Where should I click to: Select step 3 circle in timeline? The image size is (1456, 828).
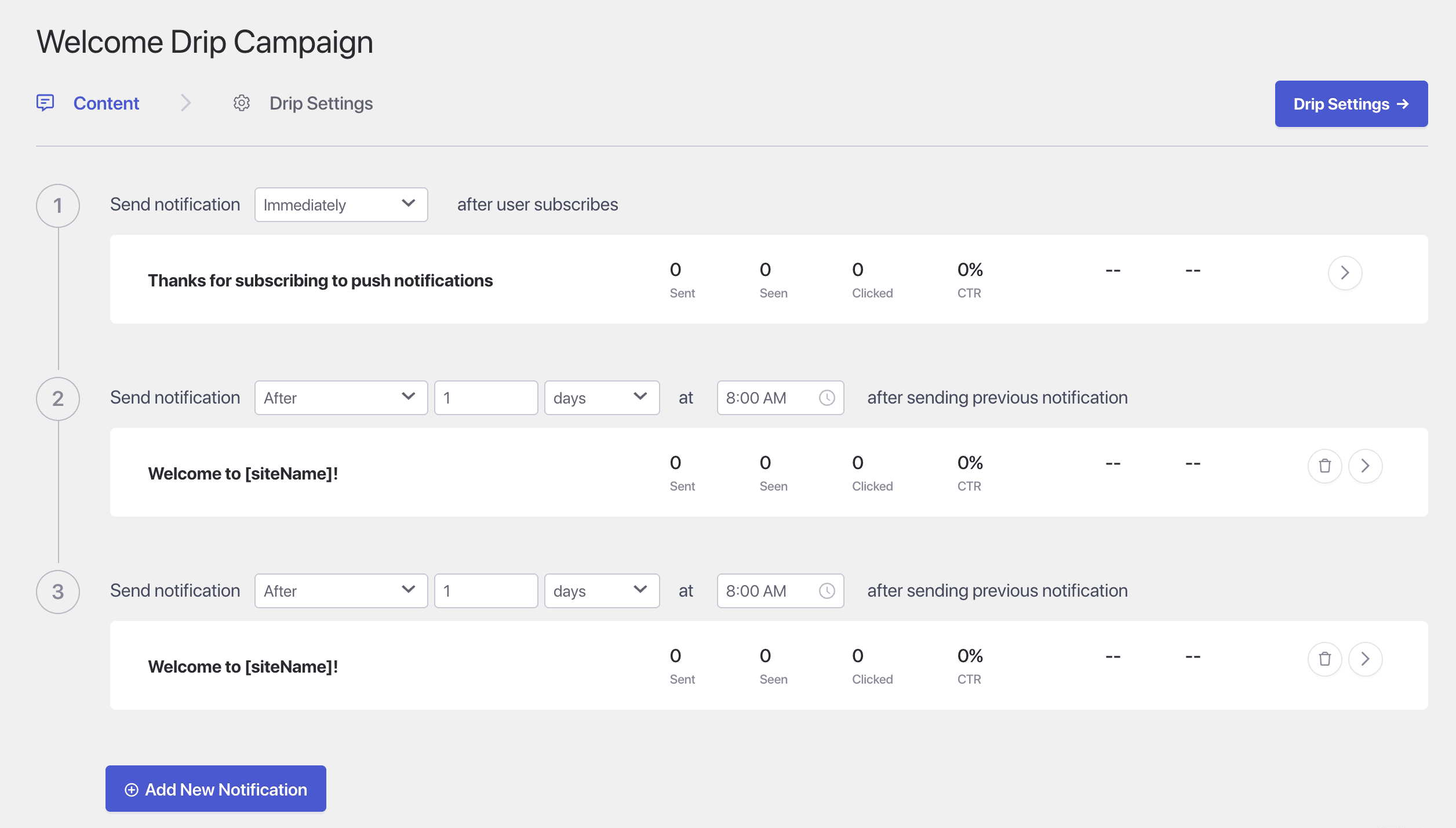[x=58, y=591]
